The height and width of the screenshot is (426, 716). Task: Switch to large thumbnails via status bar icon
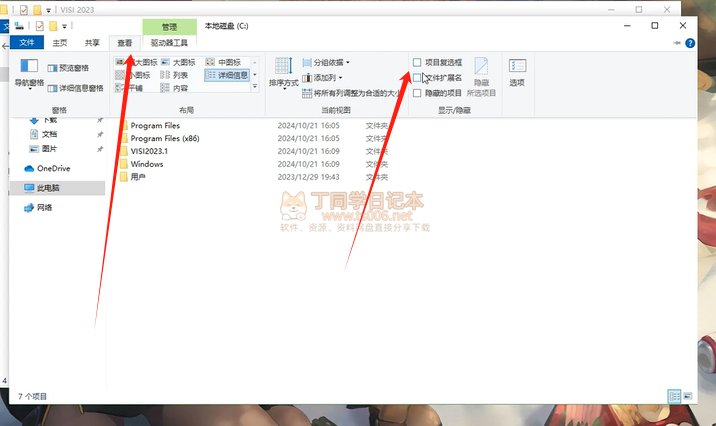click(x=688, y=396)
